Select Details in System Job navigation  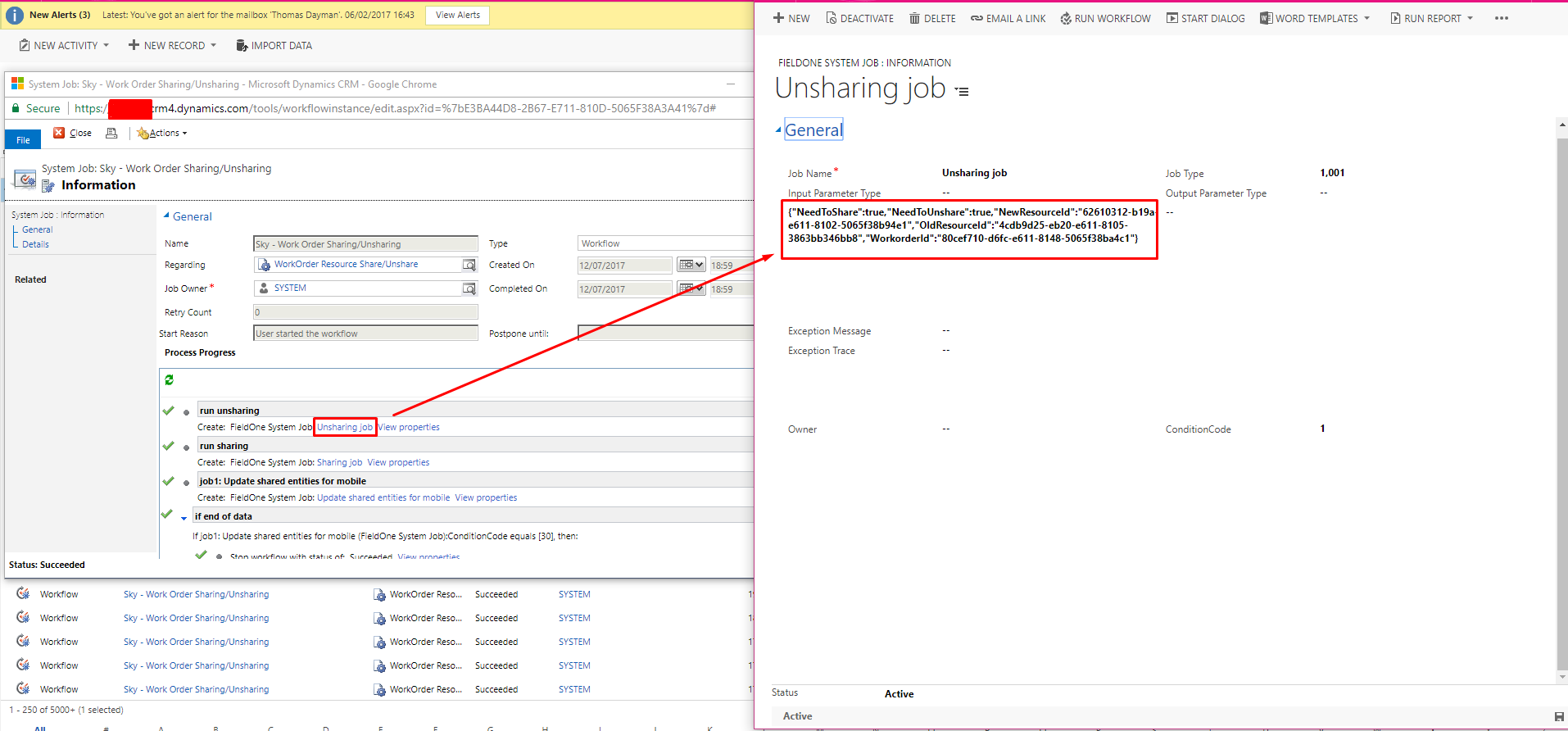[35, 244]
